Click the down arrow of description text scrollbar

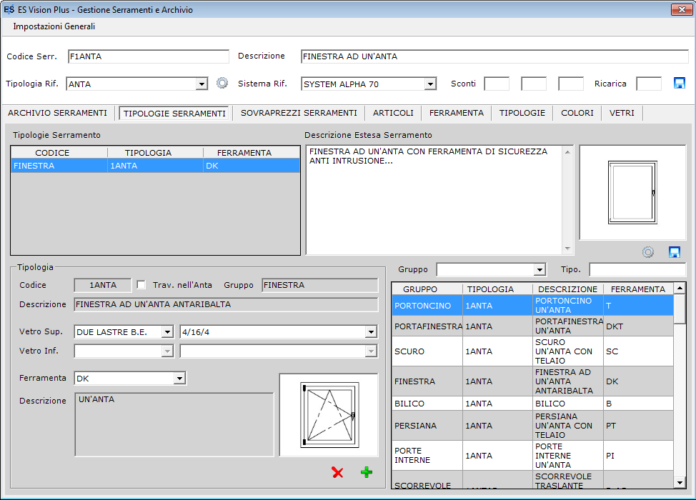tap(567, 249)
